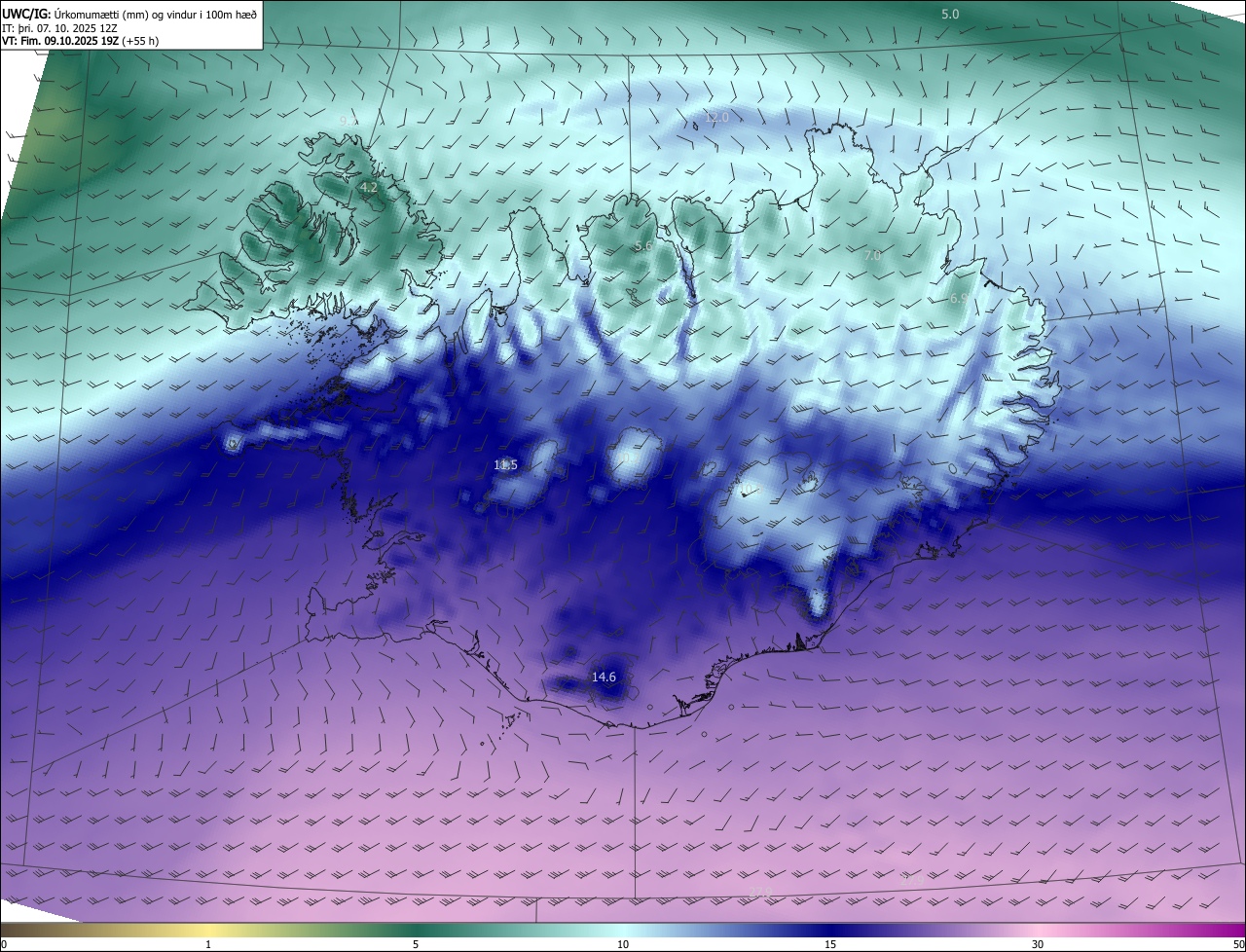Click the title 'UWC/IG: Úrkomumætti (mm) og vindur'
Viewport: 1246px width, 952px height.
pos(129,14)
